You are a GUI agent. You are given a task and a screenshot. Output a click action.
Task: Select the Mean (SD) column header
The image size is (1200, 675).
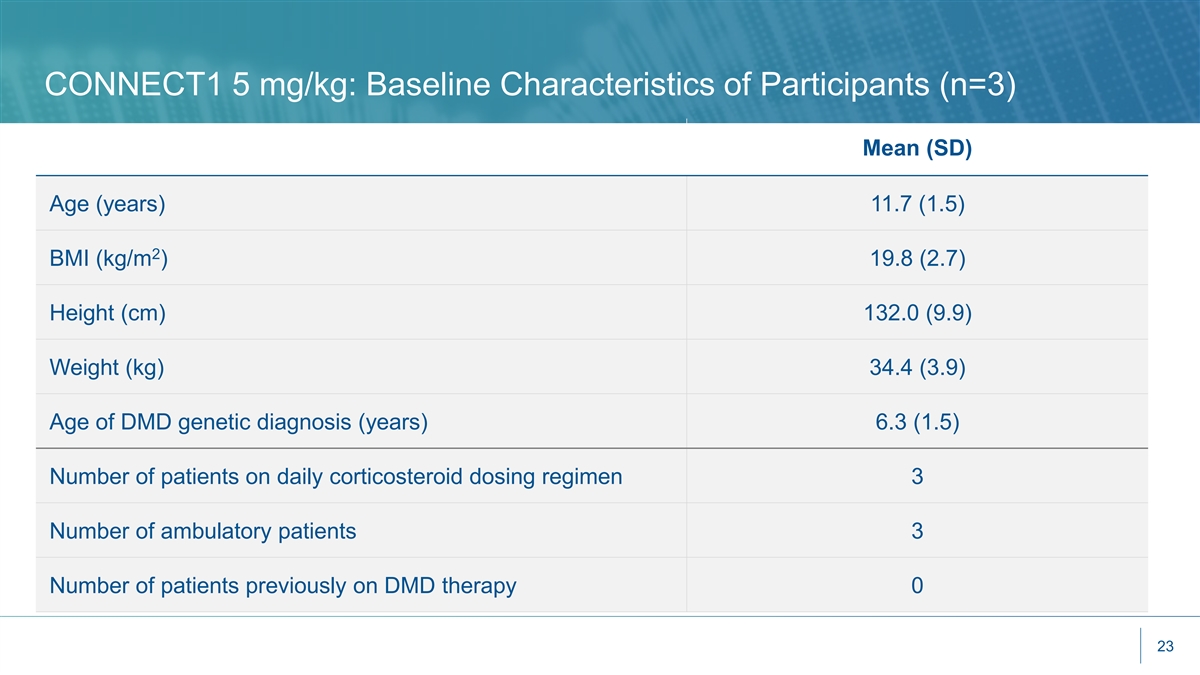pyautogui.click(x=917, y=149)
